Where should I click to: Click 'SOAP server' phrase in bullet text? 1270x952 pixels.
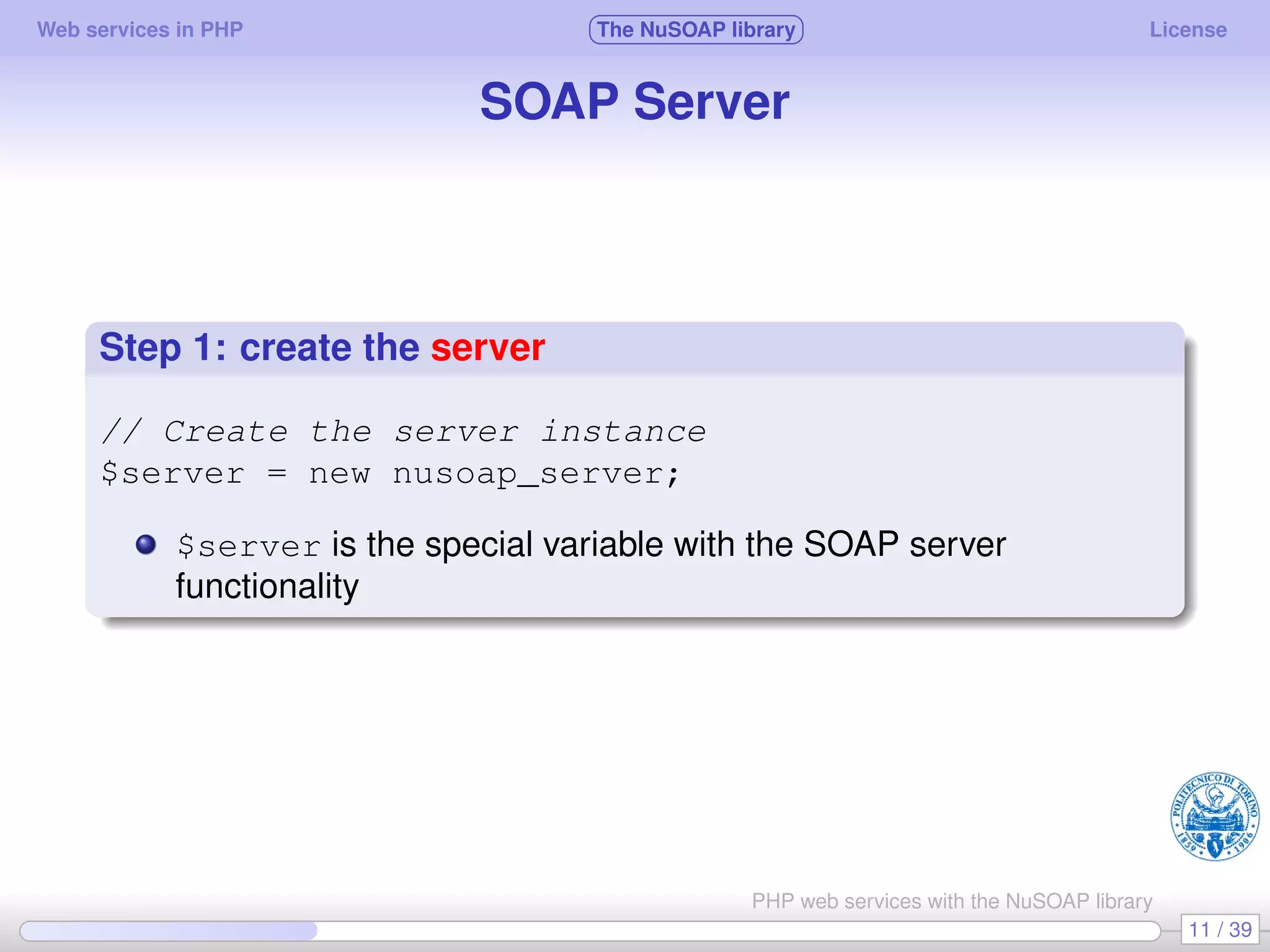point(904,545)
